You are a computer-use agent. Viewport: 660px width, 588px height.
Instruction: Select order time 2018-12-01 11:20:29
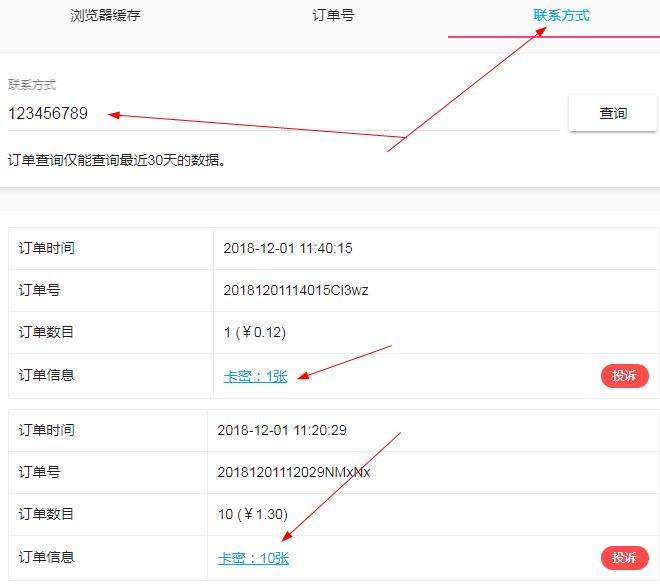pyautogui.click(x=282, y=430)
